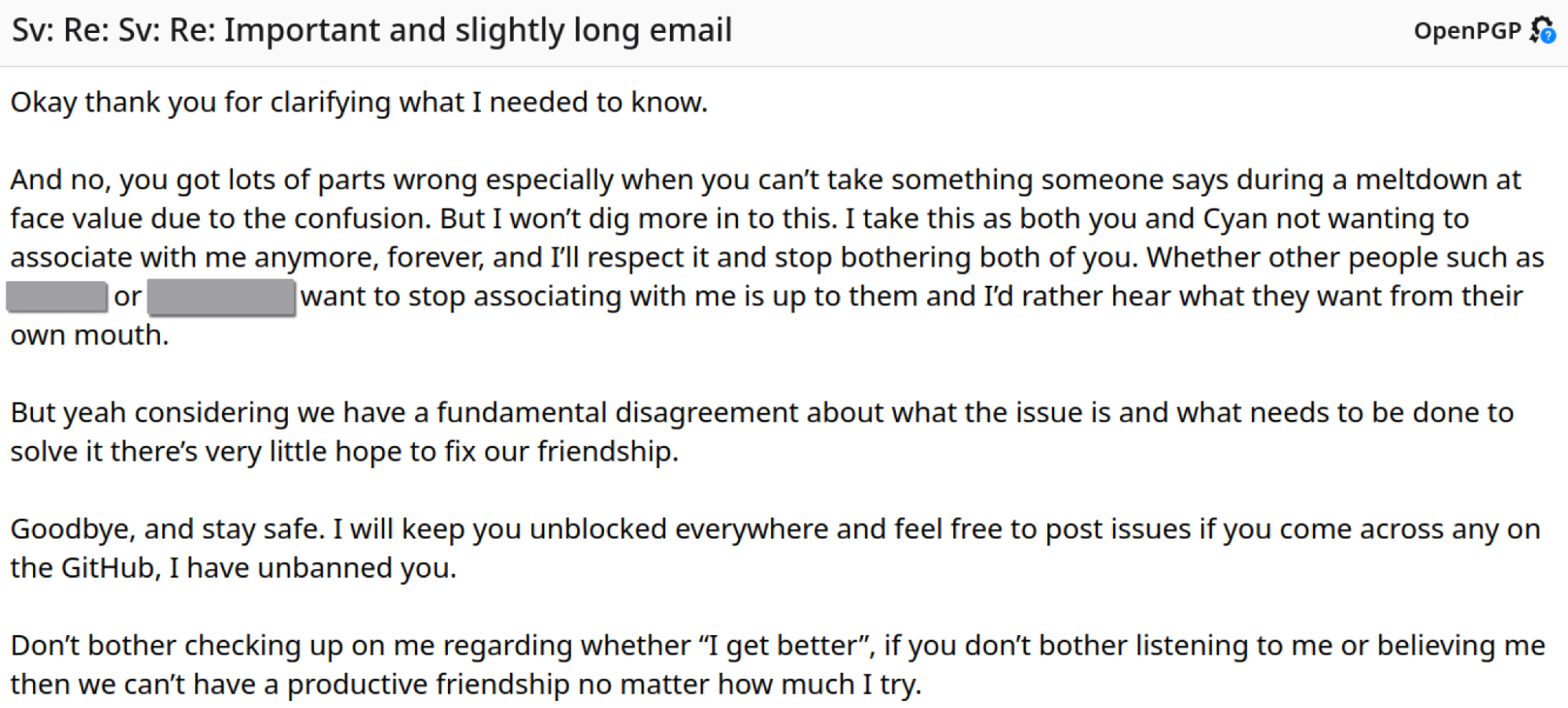Click the word 'GitHub' in the message
Image resolution: width=1568 pixels, height=708 pixels.
coord(111,567)
